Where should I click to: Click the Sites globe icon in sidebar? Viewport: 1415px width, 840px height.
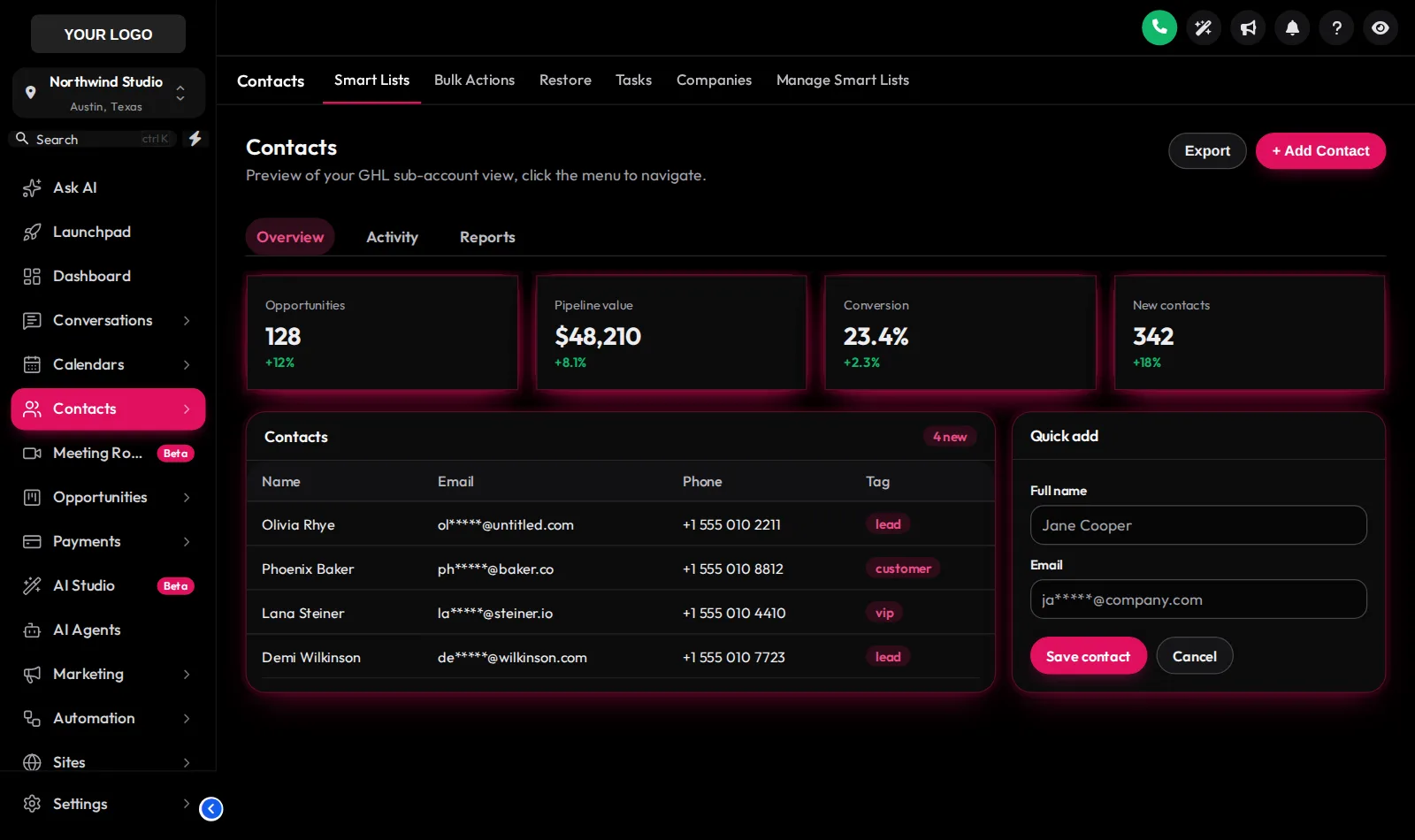click(x=32, y=762)
